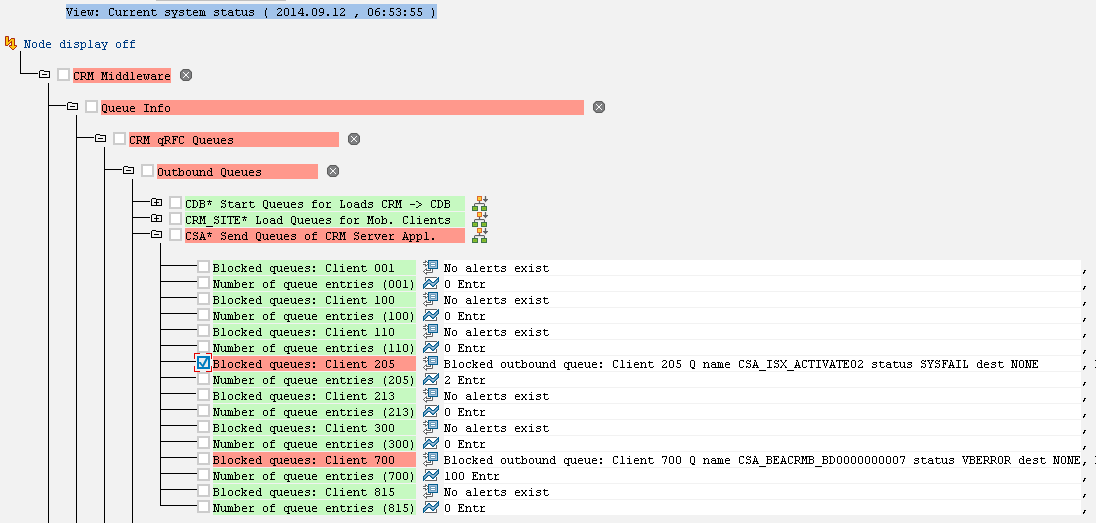Screen dimensions: 1096x523
Task: Check the Blocked queues: Client 700 checkbox
Action: click(x=203, y=459)
